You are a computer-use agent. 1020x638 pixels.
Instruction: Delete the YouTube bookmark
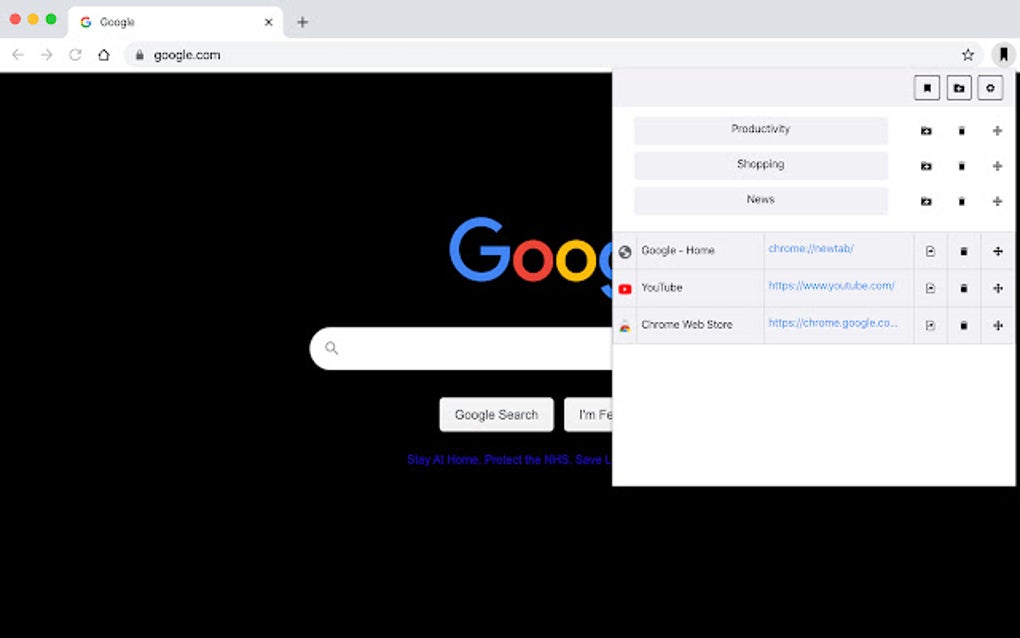click(x=964, y=288)
